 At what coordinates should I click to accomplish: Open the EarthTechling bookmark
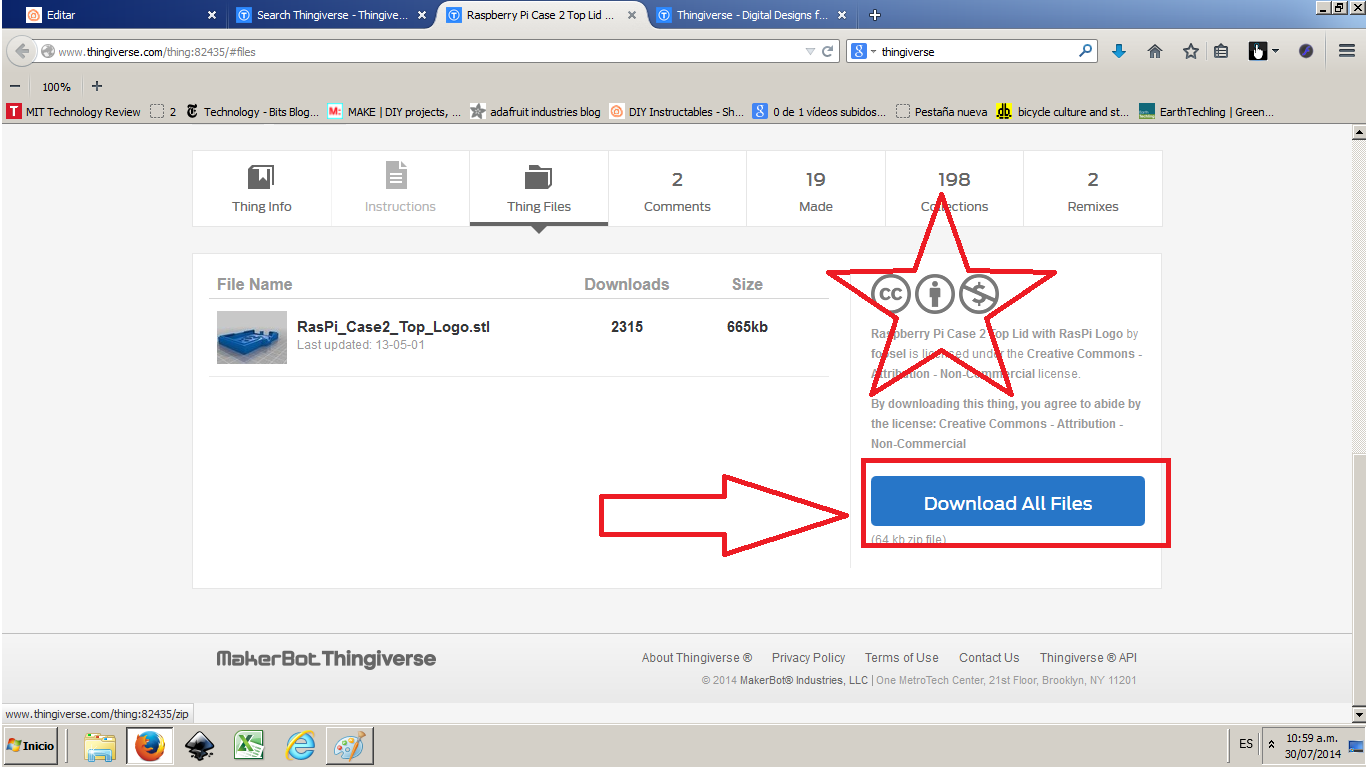tap(1206, 112)
